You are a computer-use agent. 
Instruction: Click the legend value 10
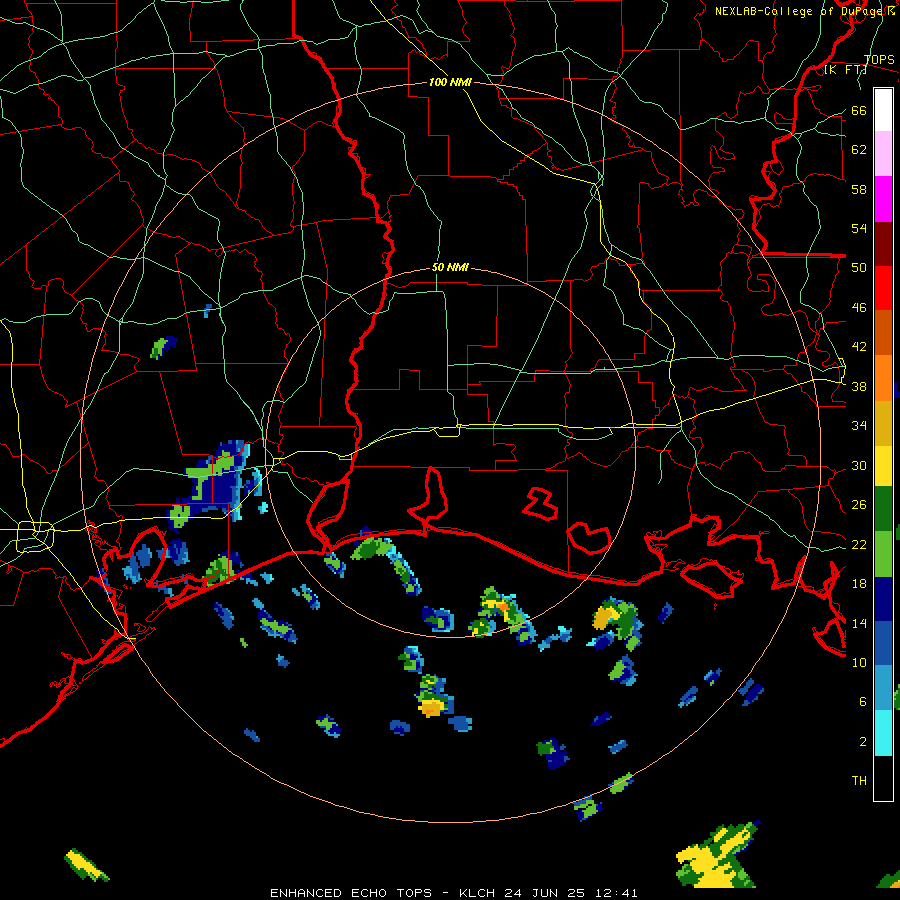pos(859,662)
